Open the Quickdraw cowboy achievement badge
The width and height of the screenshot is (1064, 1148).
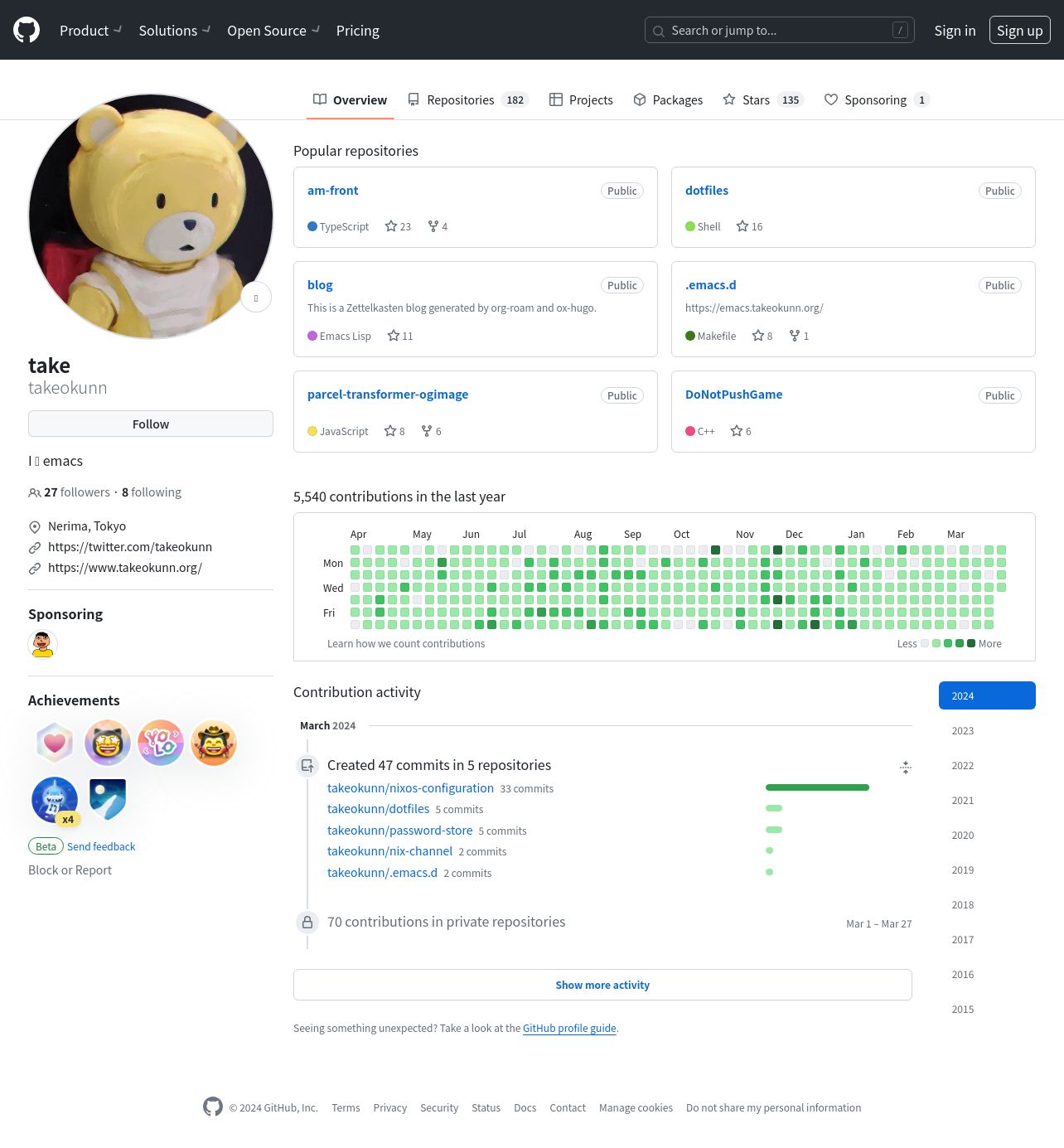point(214,743)
